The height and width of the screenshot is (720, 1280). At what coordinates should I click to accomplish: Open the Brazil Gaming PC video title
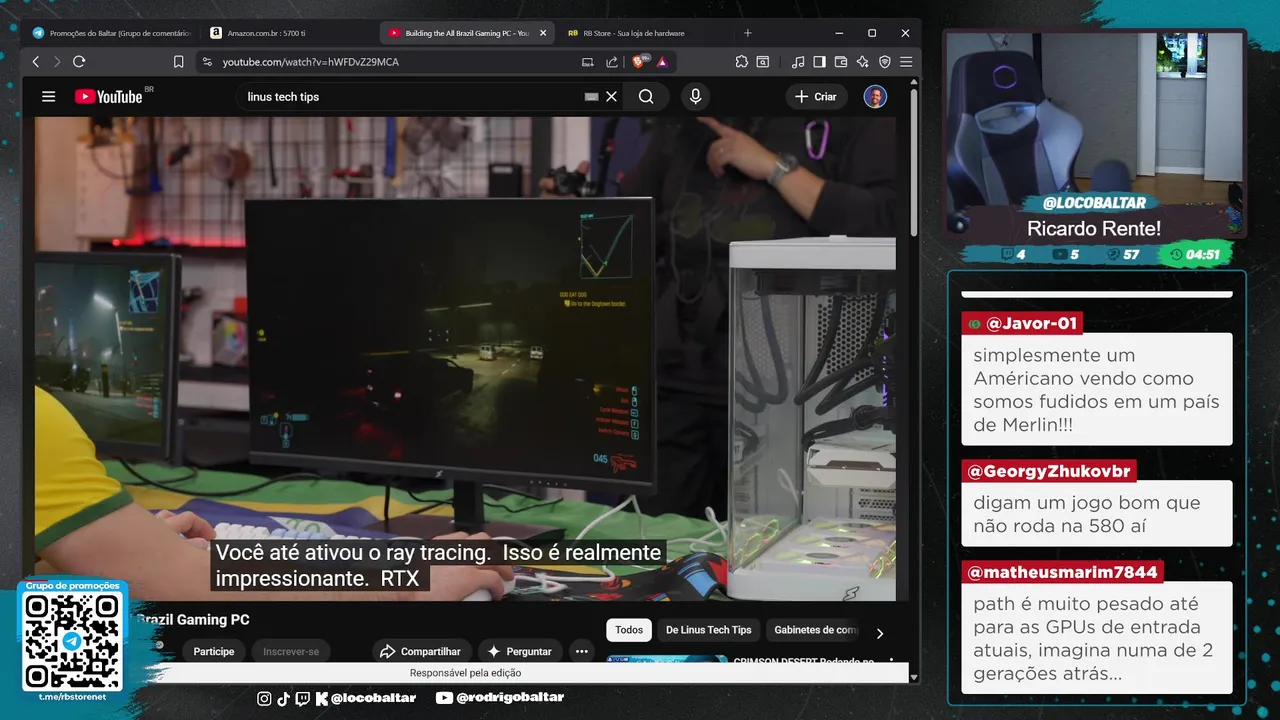click(193, 620)
